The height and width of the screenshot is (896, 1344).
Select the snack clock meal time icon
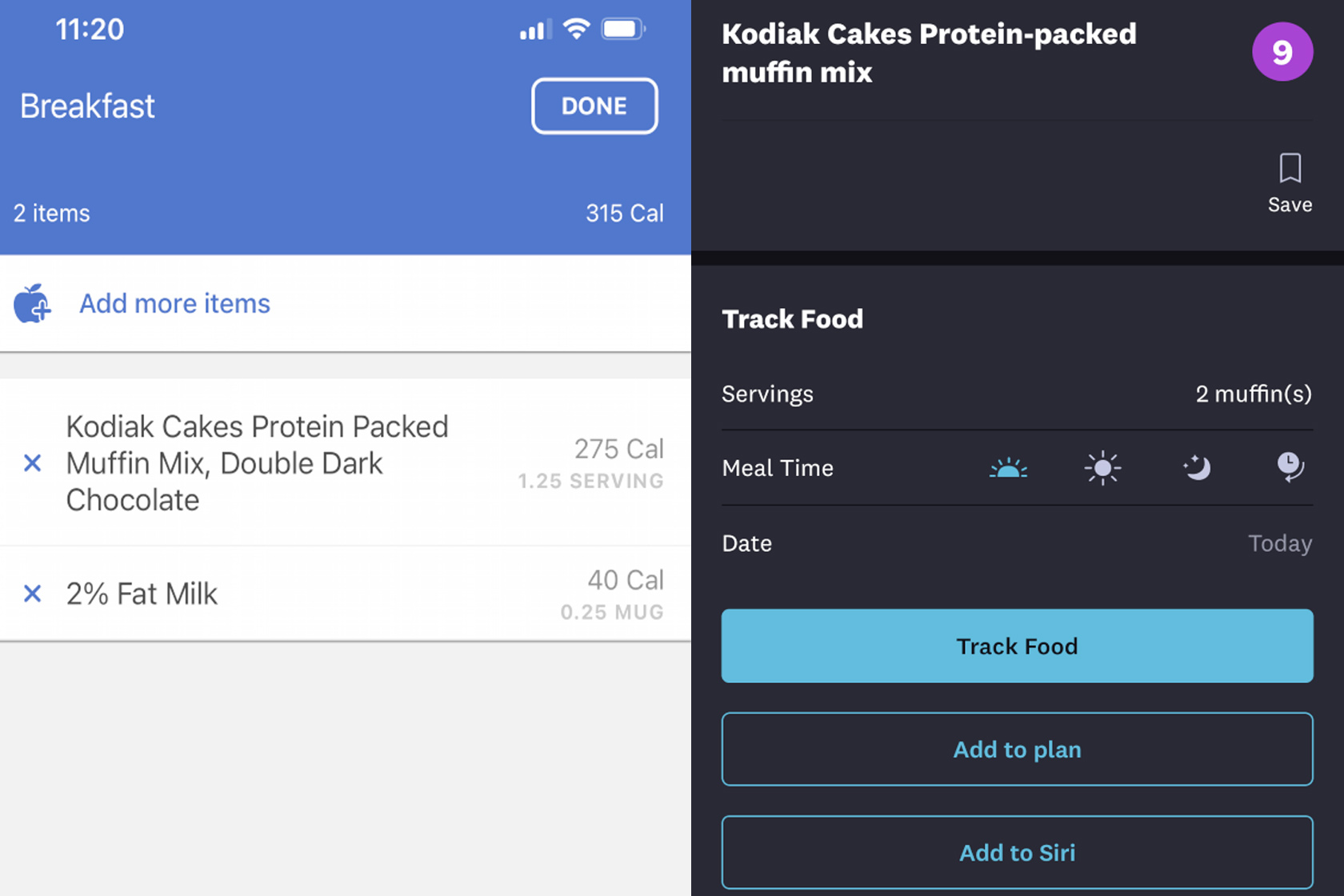coord(1290,468)
